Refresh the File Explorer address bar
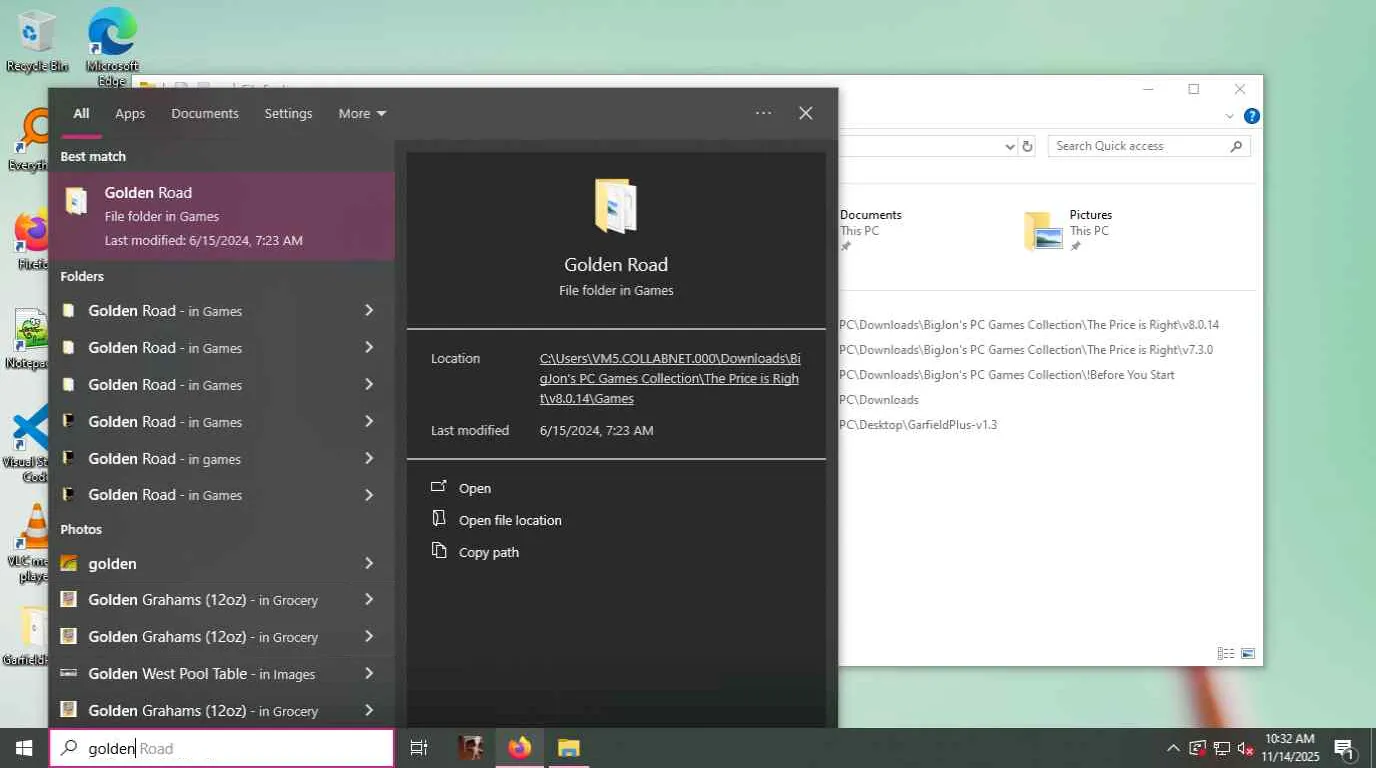The width and height of the screenshot is (1376, 768). (1027, 146)
